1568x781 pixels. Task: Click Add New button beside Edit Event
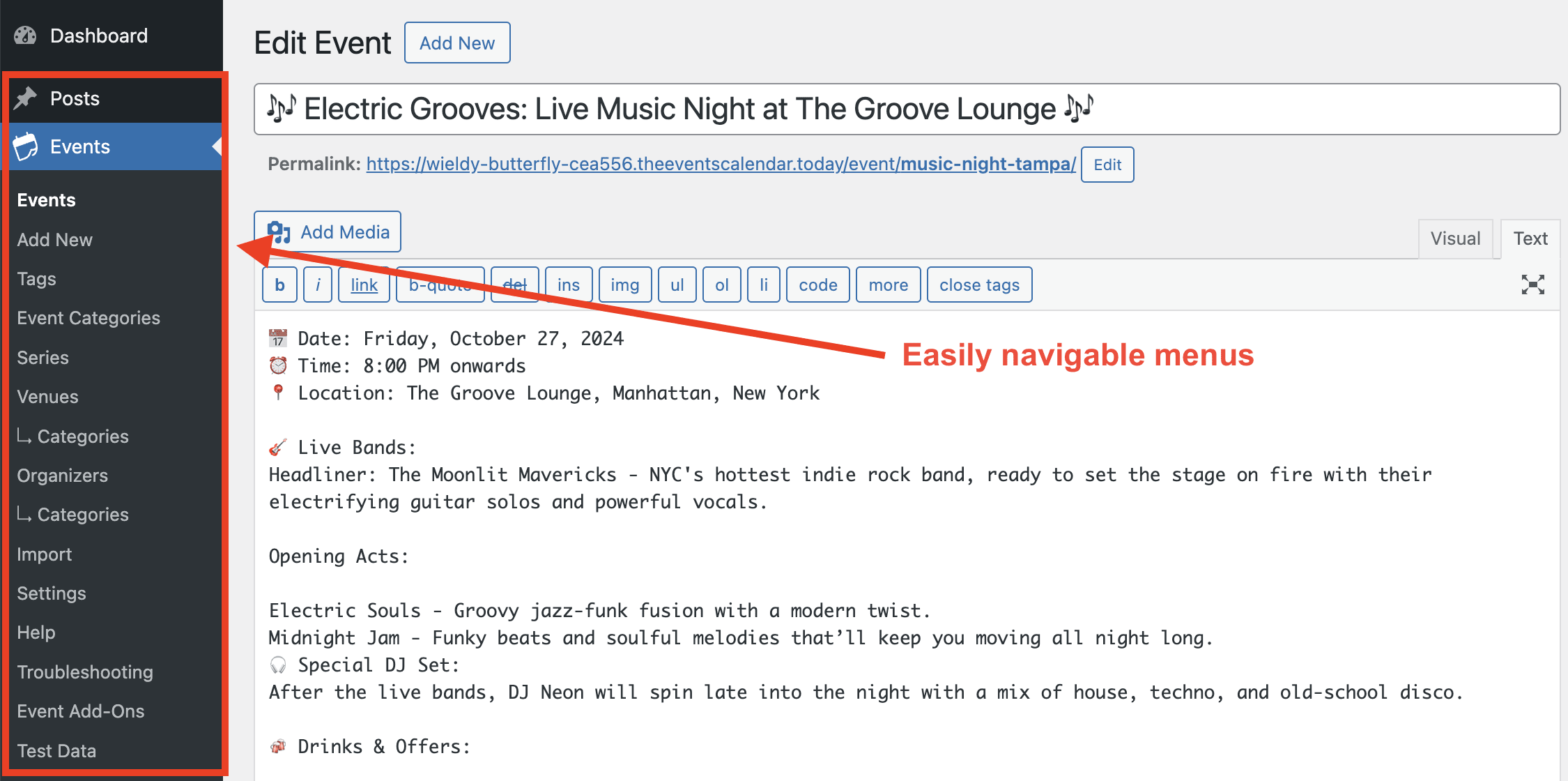(457, 43)
